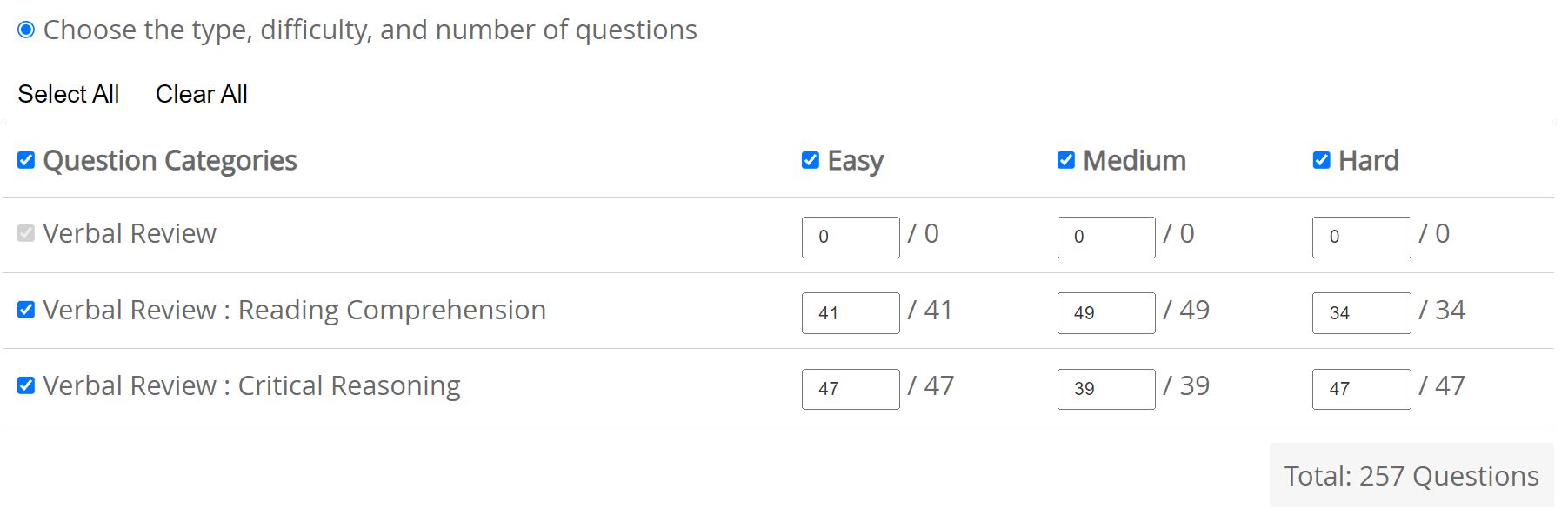Click the Total: 257 Questions display

click(1411, 475)
